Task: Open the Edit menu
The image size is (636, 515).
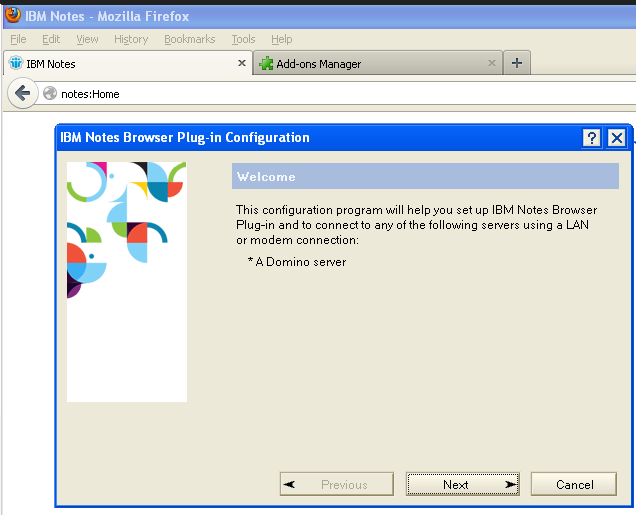Action: click(x=51, y=39)
